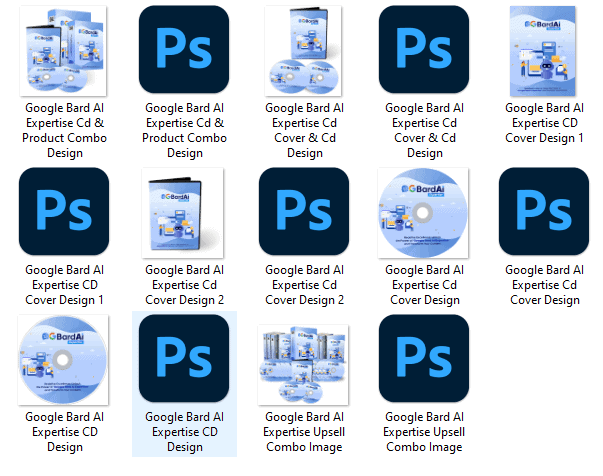Select the Photoshop icon for Cd Cover & Cd Design
Viewport: 603px width, 476px height.
pyautogui.click(x=424, y=49)
